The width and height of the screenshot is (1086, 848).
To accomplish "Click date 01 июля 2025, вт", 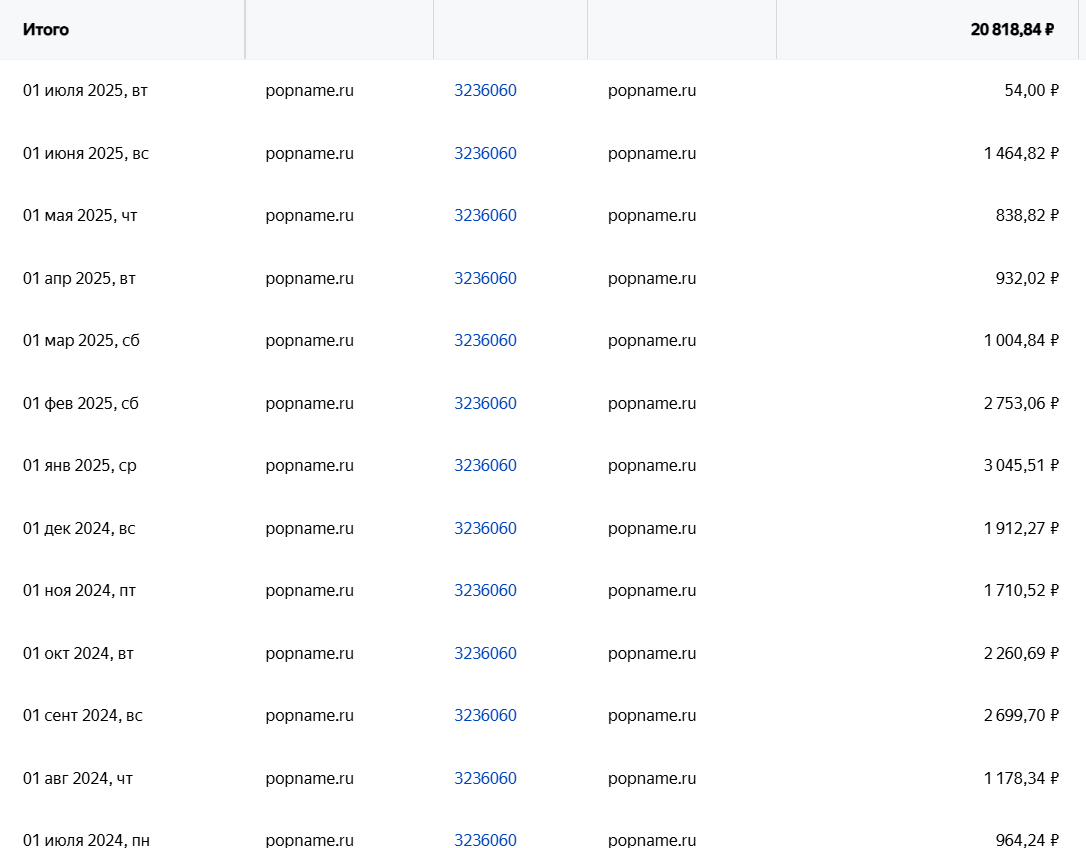I will click(85, 91).
